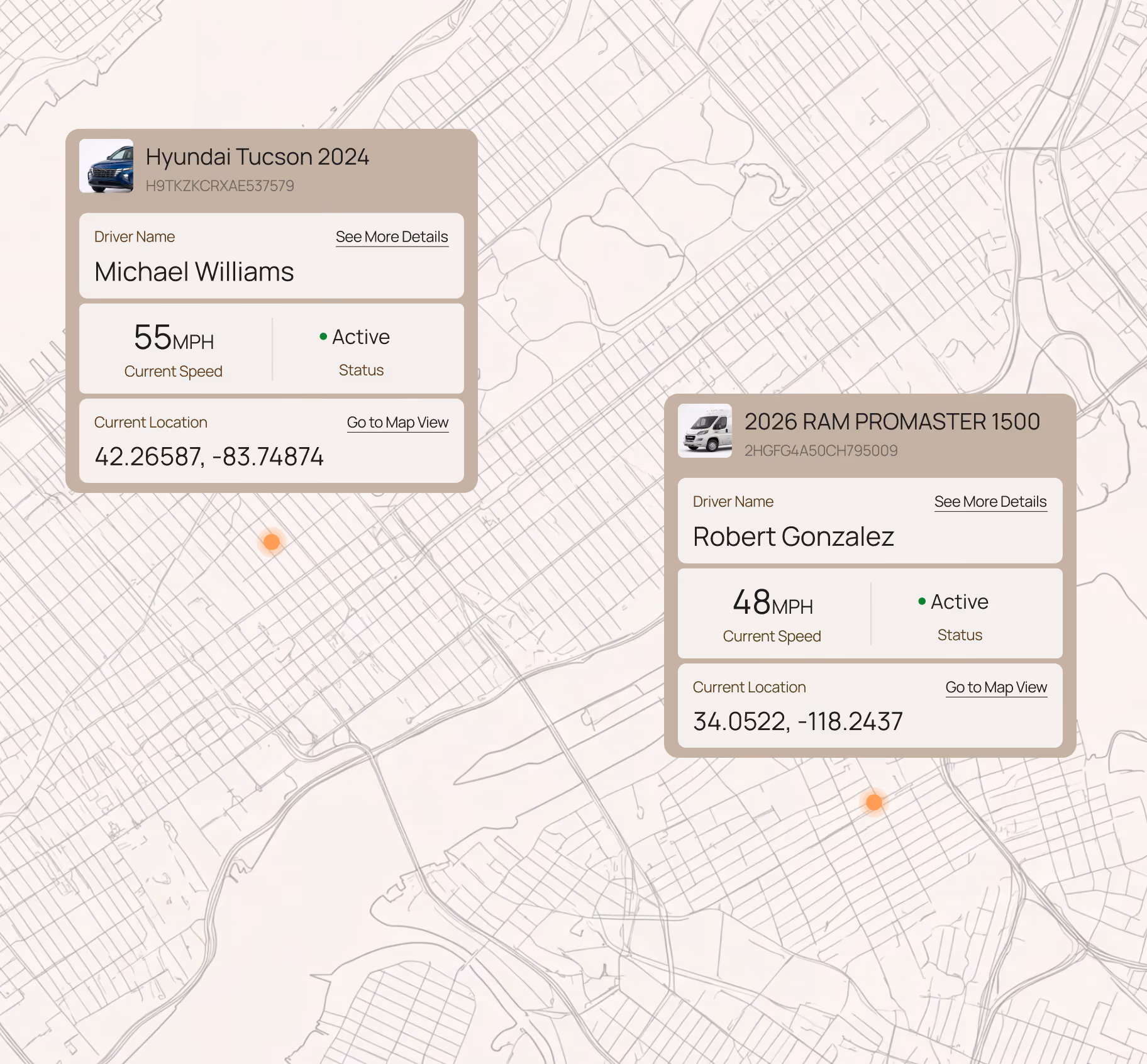This screenshot has height=1064, width=1147.
Task: Go to Map View for RAM ProMaster
Action: pos(996,687)
